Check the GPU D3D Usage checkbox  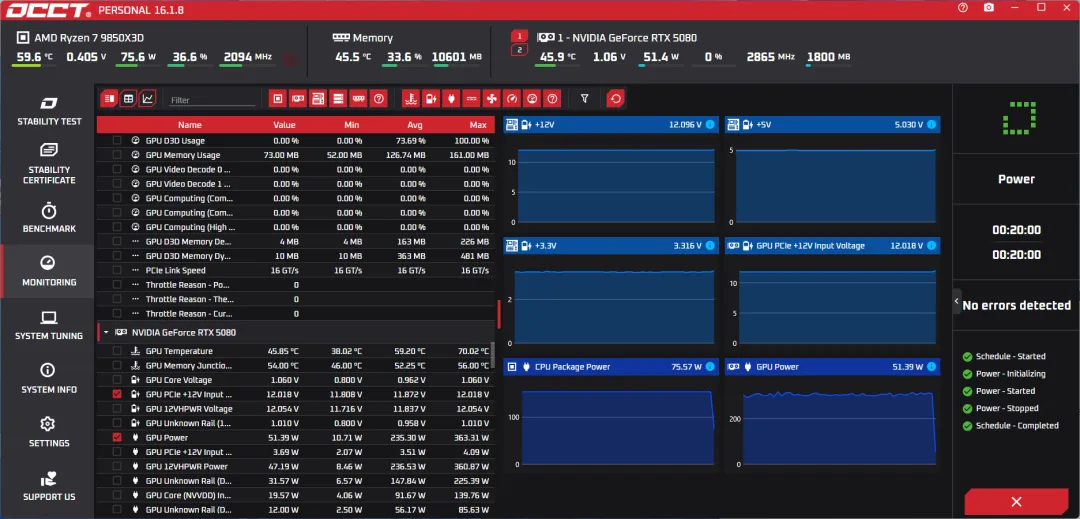(117, 140)
